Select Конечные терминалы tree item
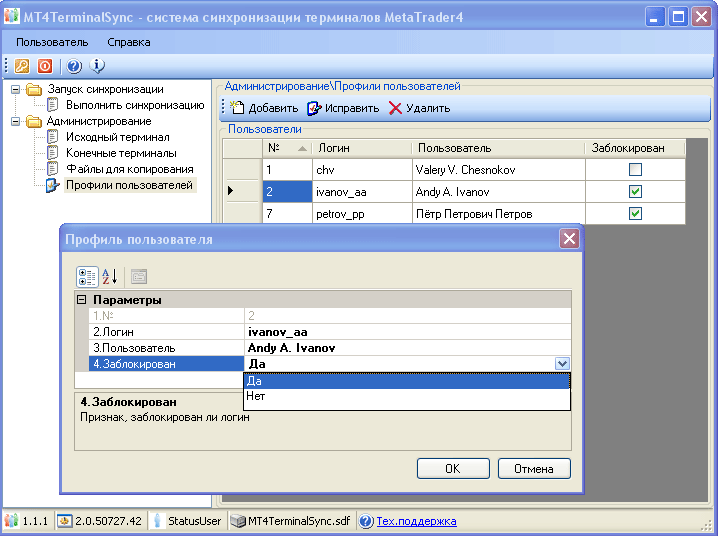The image size is (718, 536). pos(121,153)
